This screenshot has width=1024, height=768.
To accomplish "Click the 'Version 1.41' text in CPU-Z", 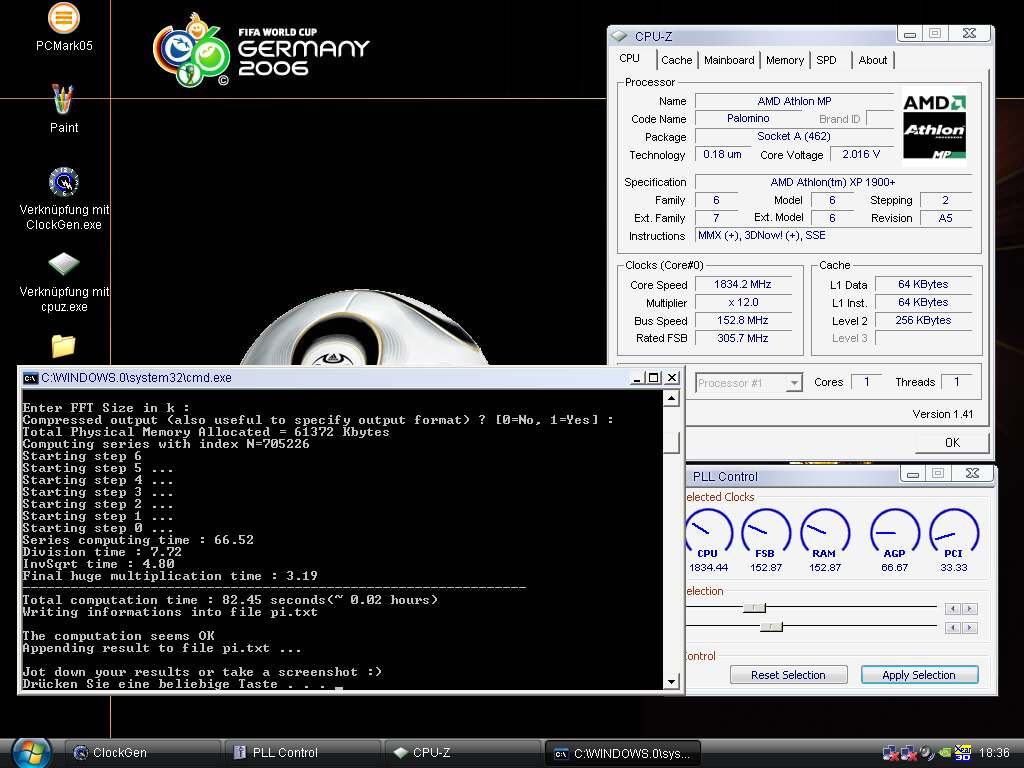I will tap(943, 414).
